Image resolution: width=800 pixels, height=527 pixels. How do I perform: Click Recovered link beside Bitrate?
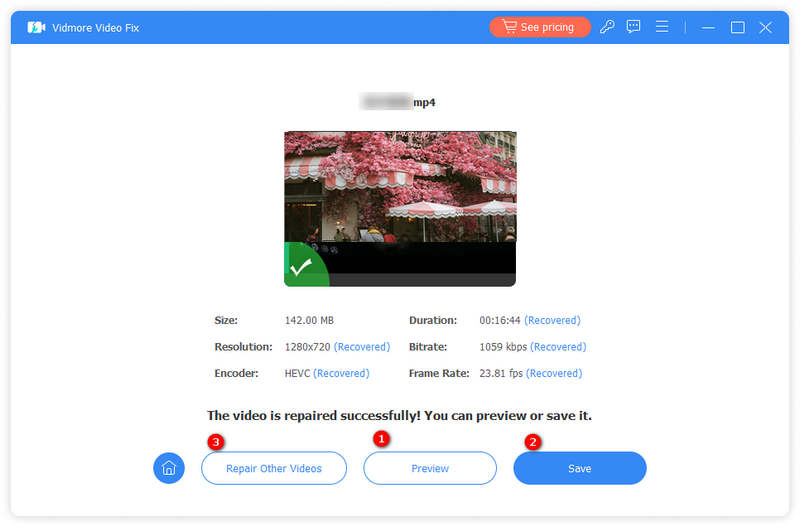(x=558, y=347)
